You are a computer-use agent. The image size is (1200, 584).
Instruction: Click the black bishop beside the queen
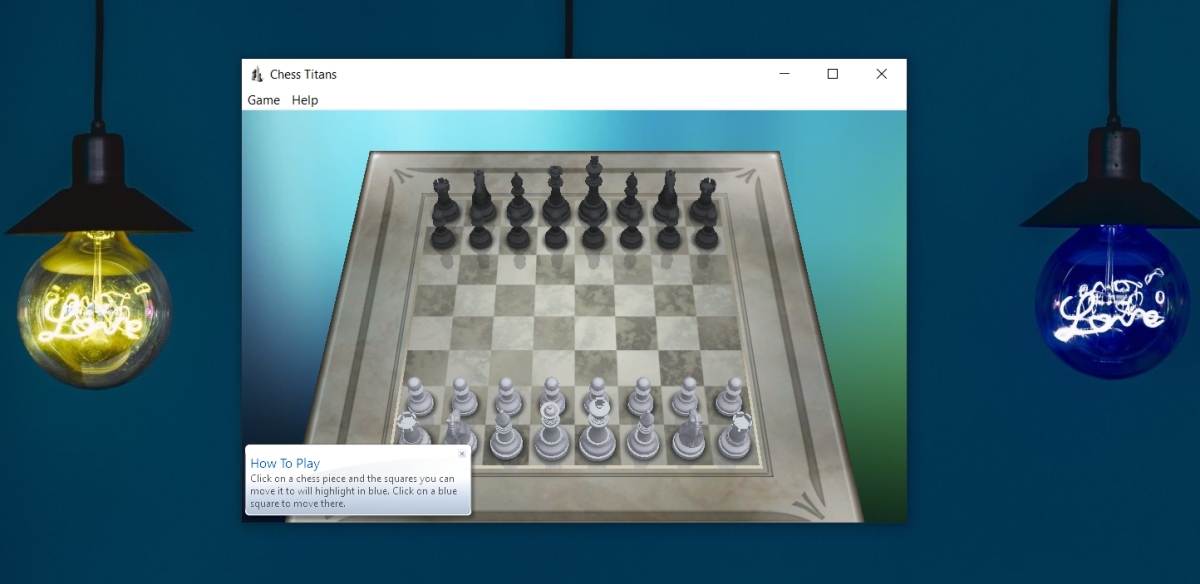tap(518, 198)
